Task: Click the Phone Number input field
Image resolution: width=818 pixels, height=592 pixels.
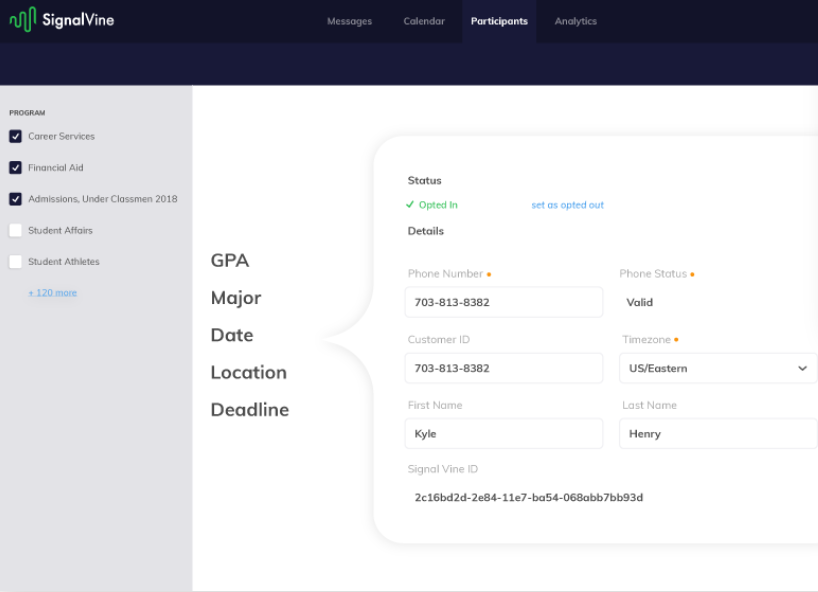Action: pos(503,302)
